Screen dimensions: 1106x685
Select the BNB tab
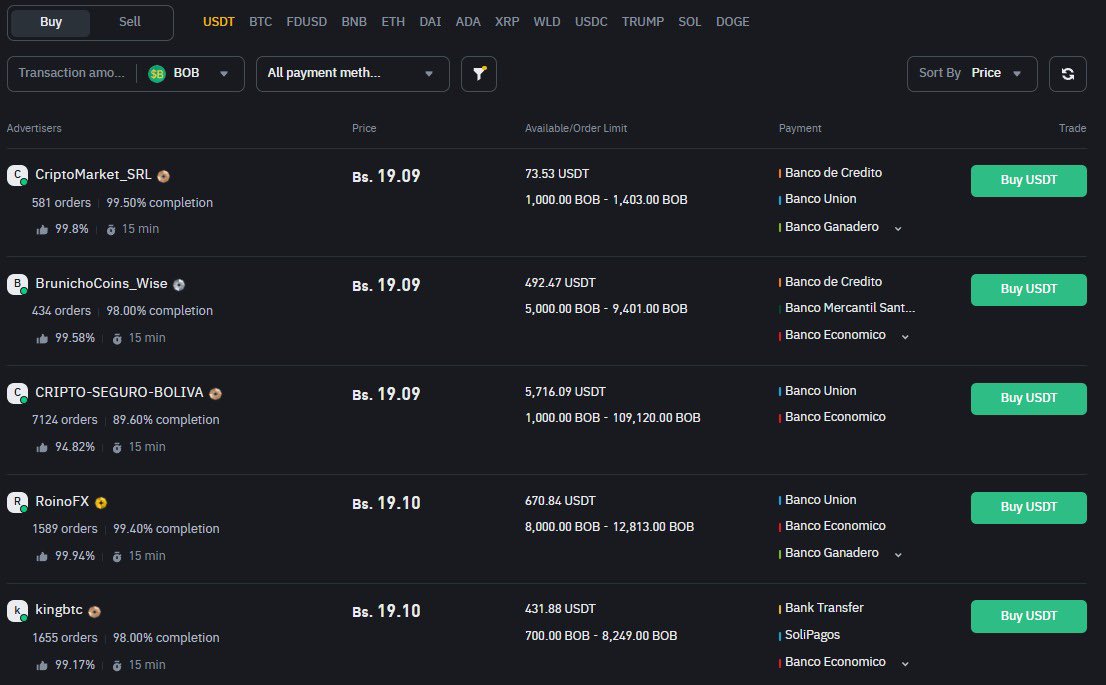354,22
